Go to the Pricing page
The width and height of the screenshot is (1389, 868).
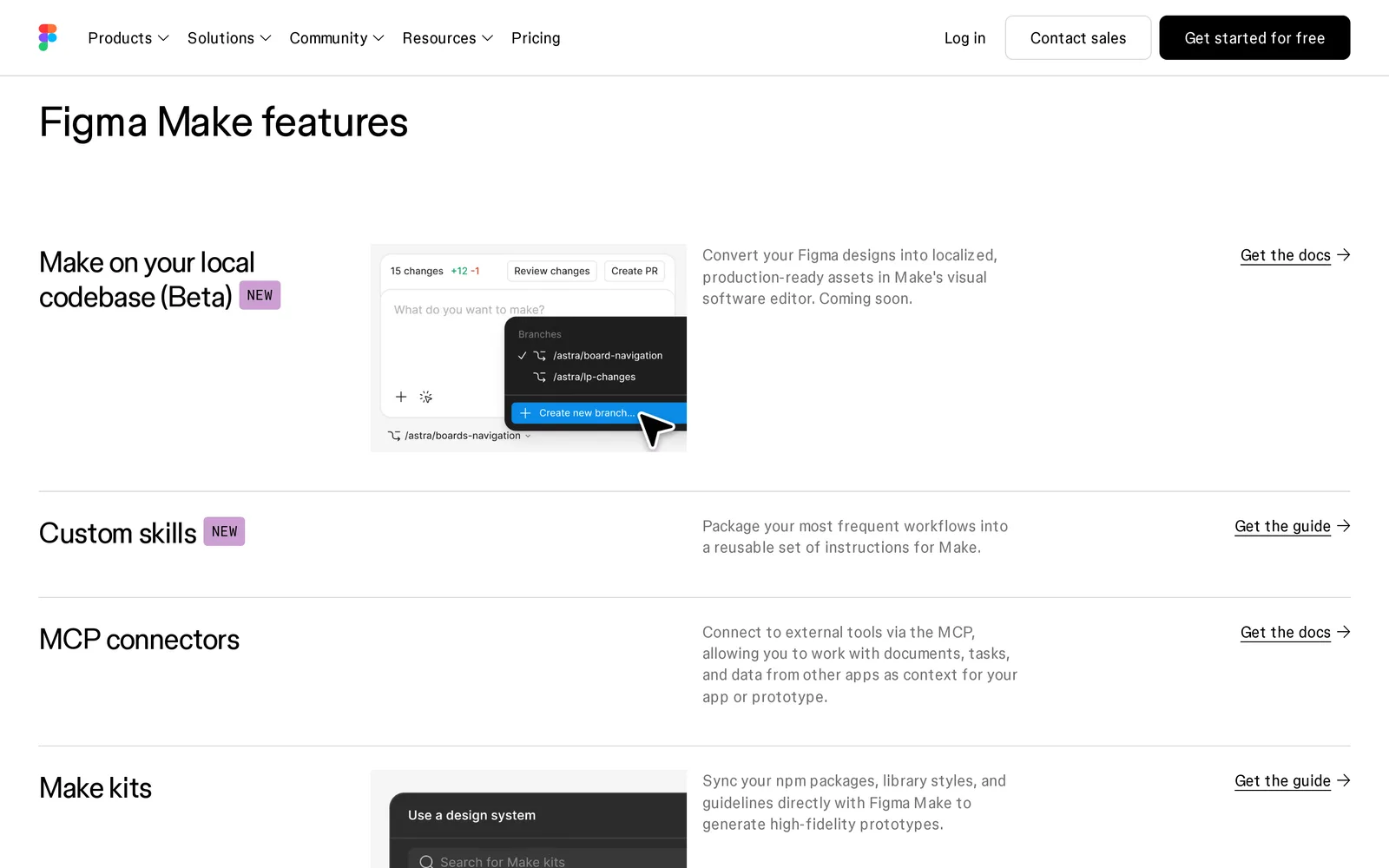pyautogui.click(x=536, y=38)
